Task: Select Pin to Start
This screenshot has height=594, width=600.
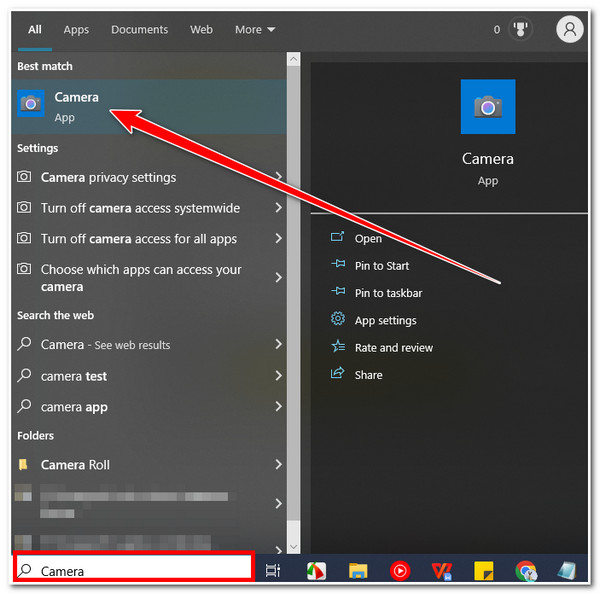Action: [382, 266]
